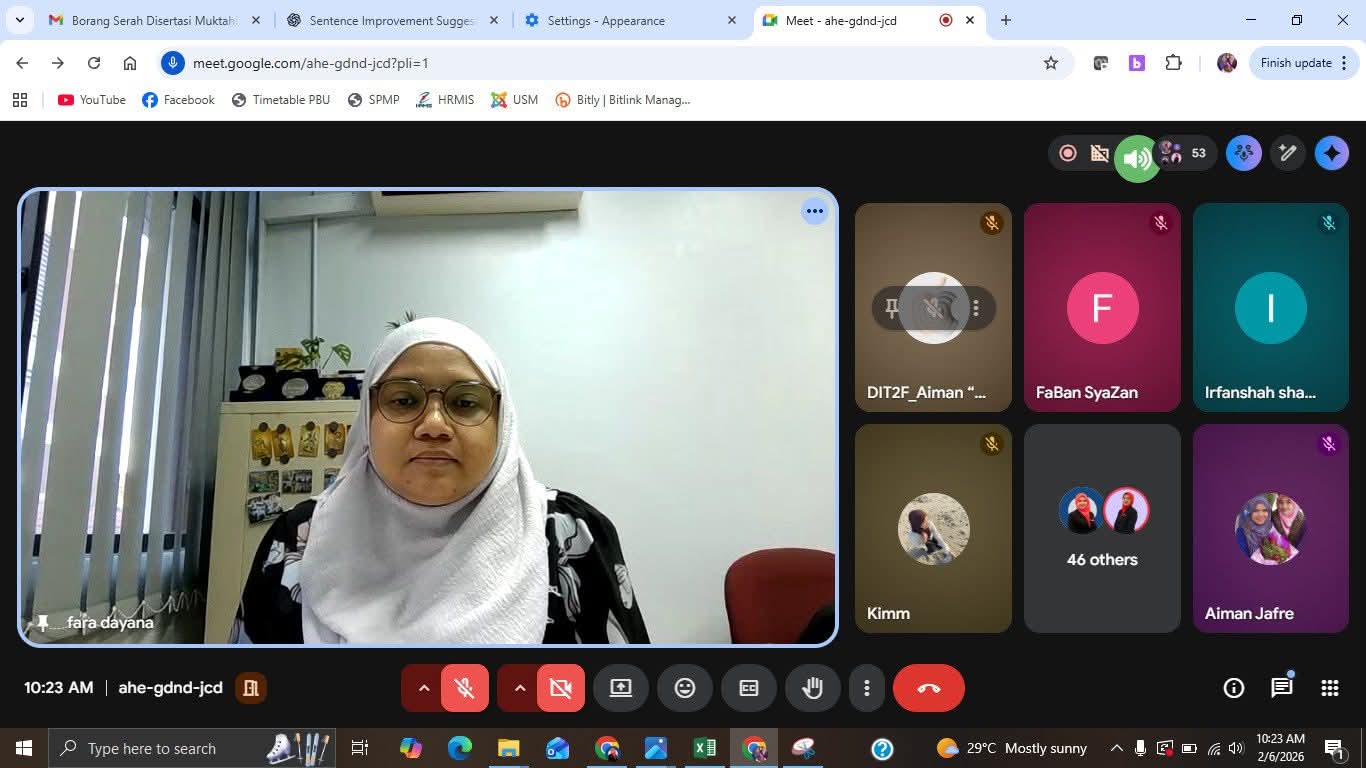Screen dimensions: 1366x768
Task: Open the emoji reactions button
Action: (685, 688)
